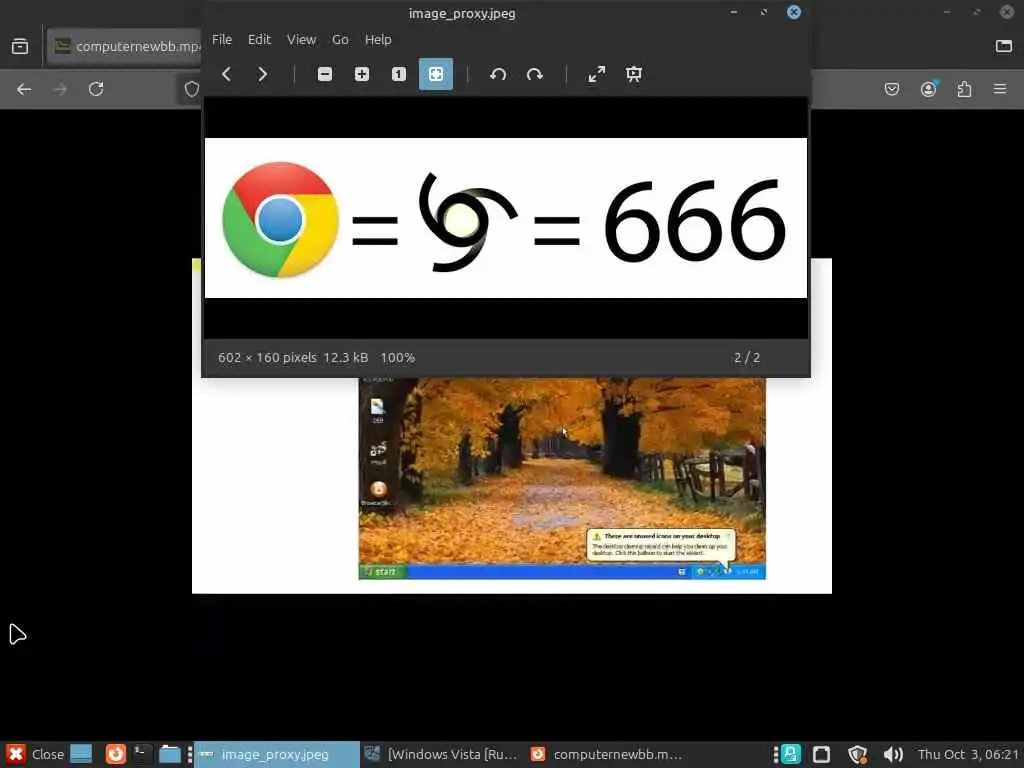Click the square window tray icon
Viewport: 1024px width, 768px height.
[x=822, y=755]
